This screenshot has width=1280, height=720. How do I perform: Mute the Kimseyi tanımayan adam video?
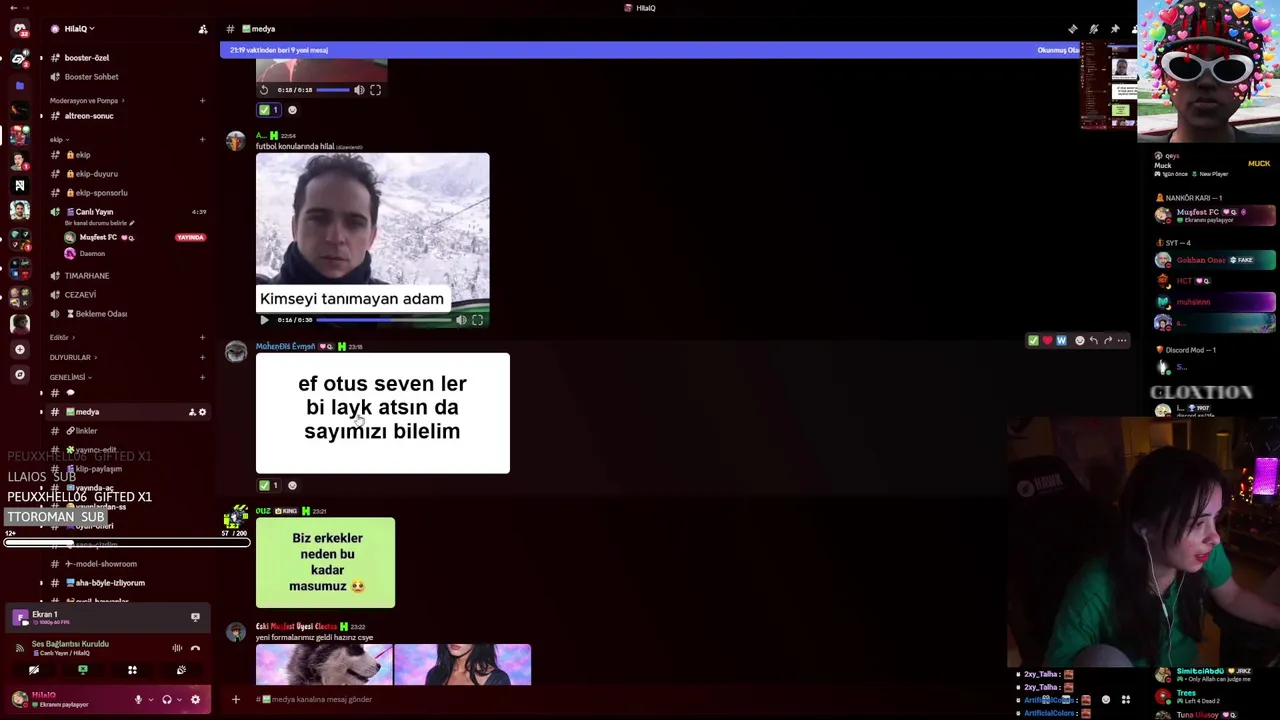(461, 320)
